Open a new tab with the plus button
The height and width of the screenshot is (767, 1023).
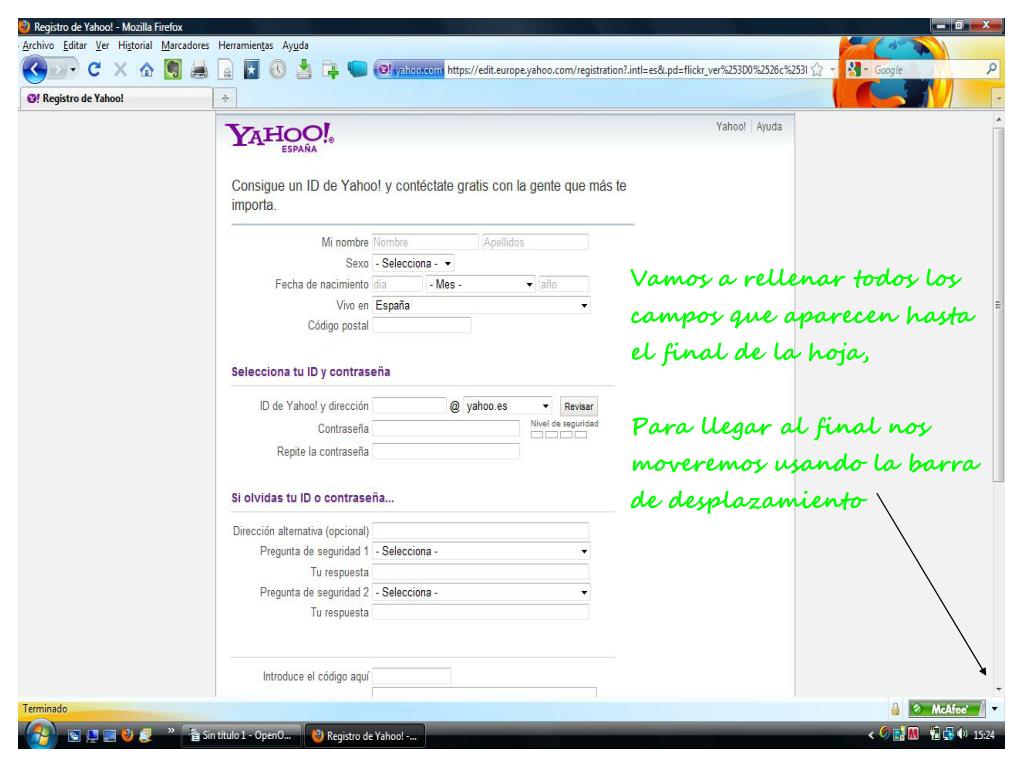(x=225, y=98)
